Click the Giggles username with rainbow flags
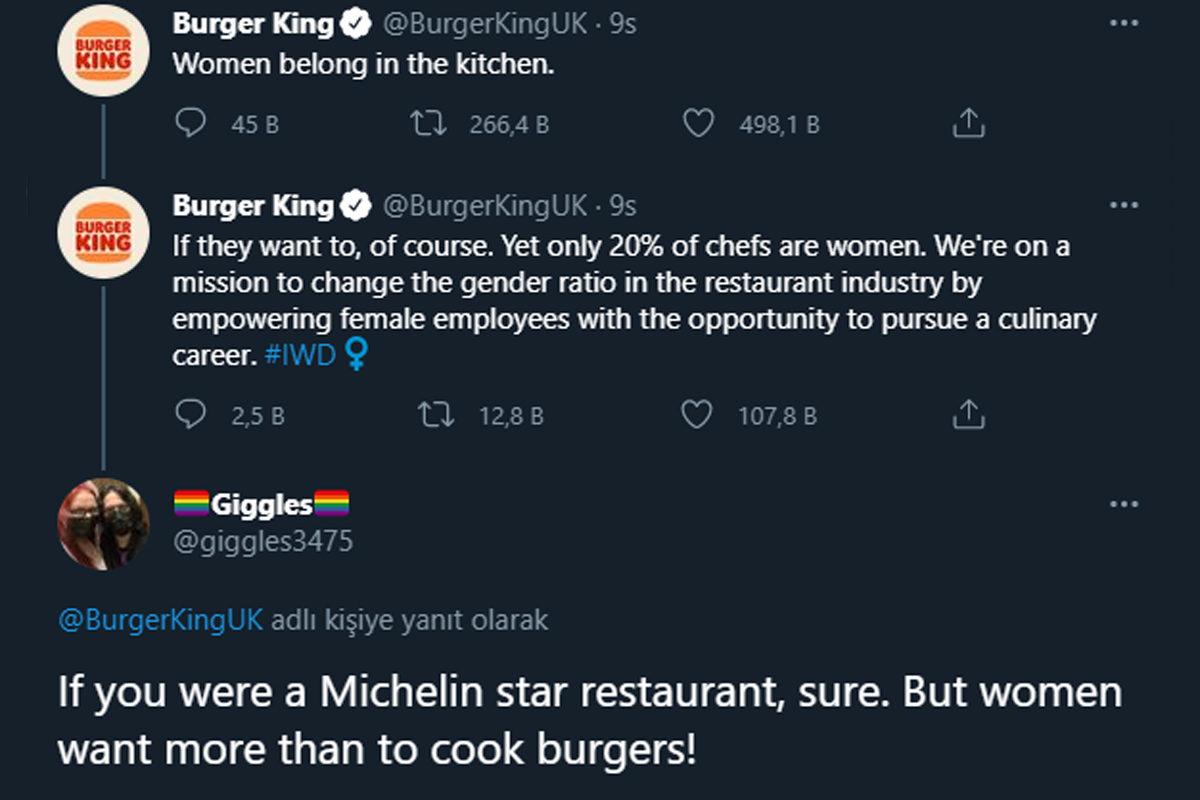This screenshot has width=1200, height=800. click(262, 503)
